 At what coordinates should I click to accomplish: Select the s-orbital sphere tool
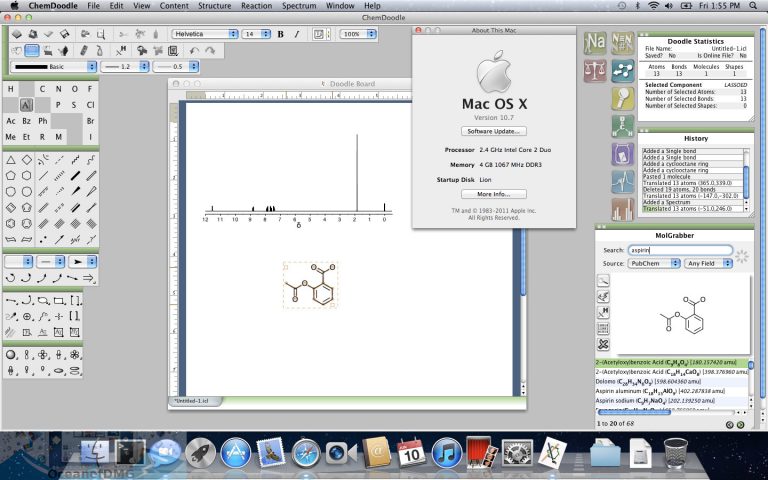pyautogui.click(x=10, y=355)
